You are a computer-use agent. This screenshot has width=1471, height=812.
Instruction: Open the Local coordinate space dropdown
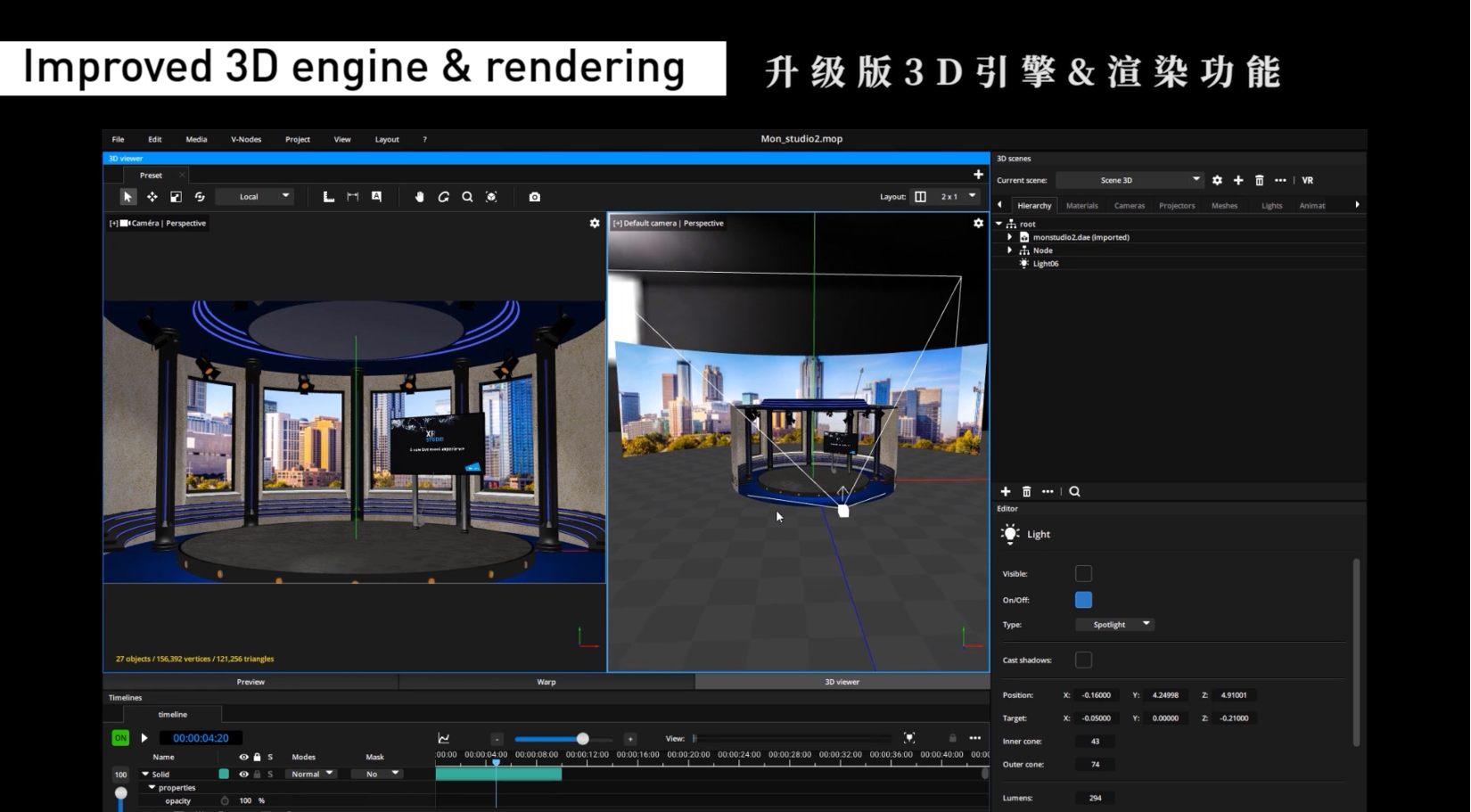pyautogui.click(x=256, y=197)
